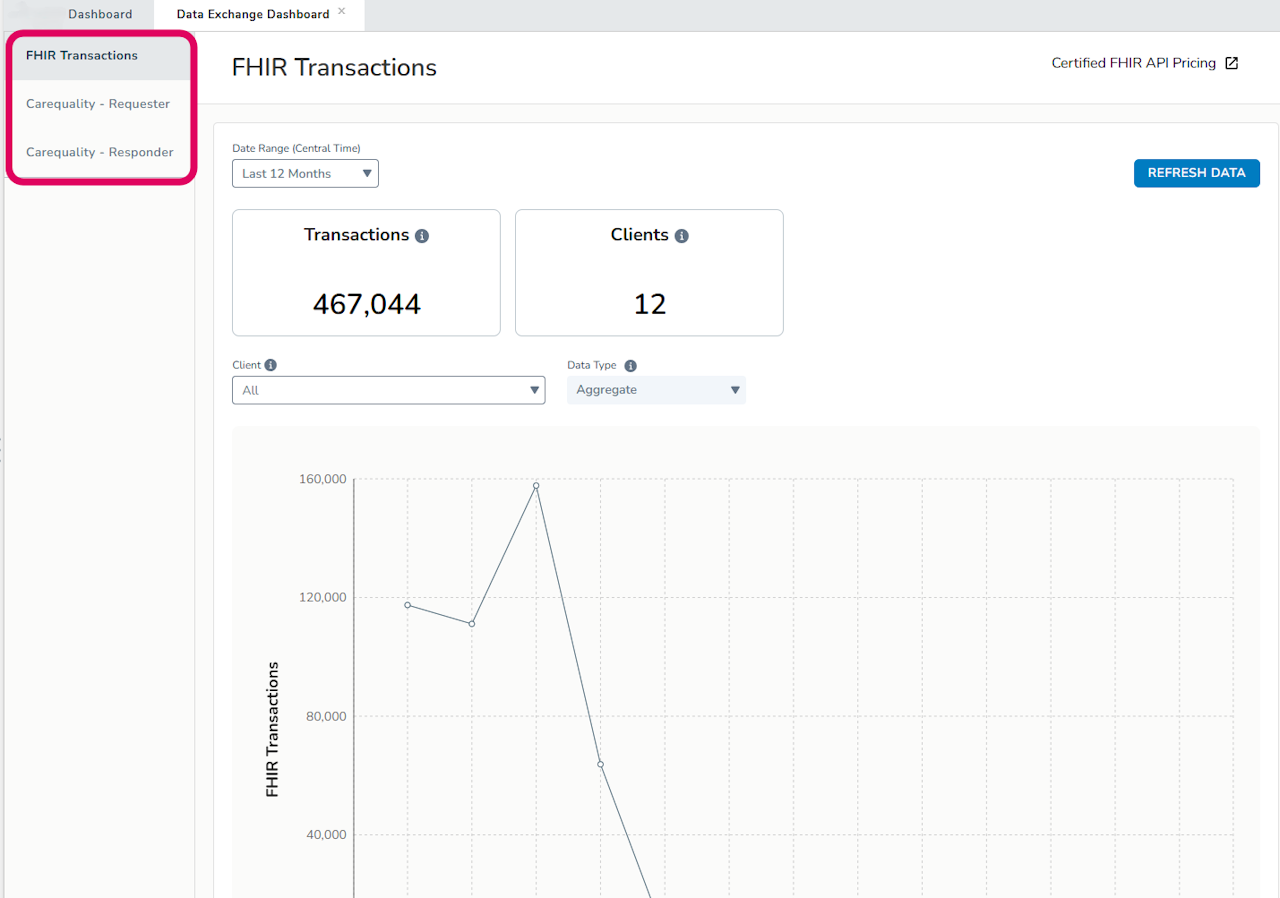This screenshot has width=1280, height=898.
Task: Click the Transactions info icon
Action: (x=422, y=236)
